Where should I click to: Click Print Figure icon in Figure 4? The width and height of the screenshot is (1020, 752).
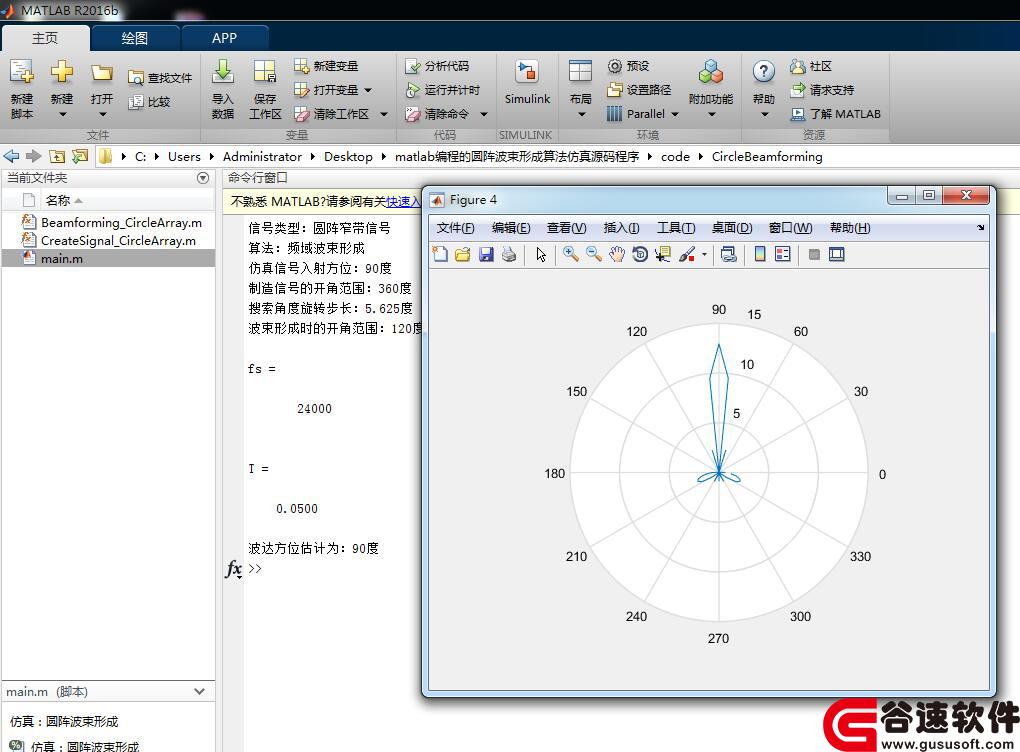509,254
